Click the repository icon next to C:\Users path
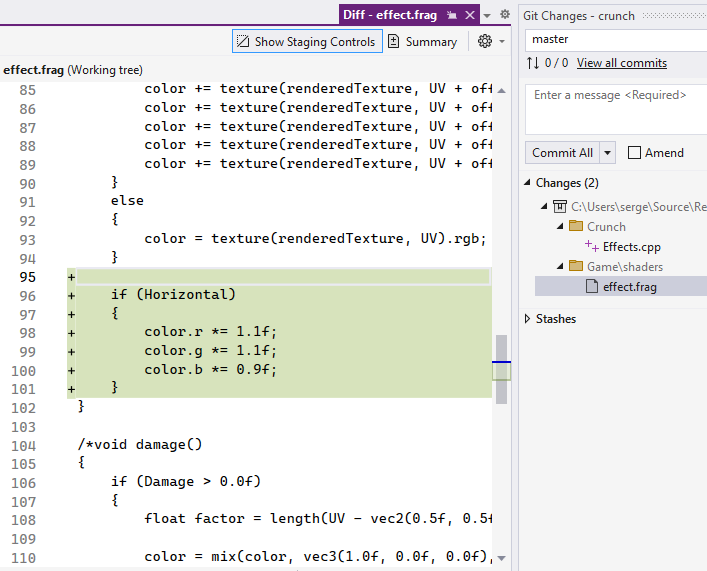The width and height of the screenshot is (707, 571). click(x=560, y=207)
